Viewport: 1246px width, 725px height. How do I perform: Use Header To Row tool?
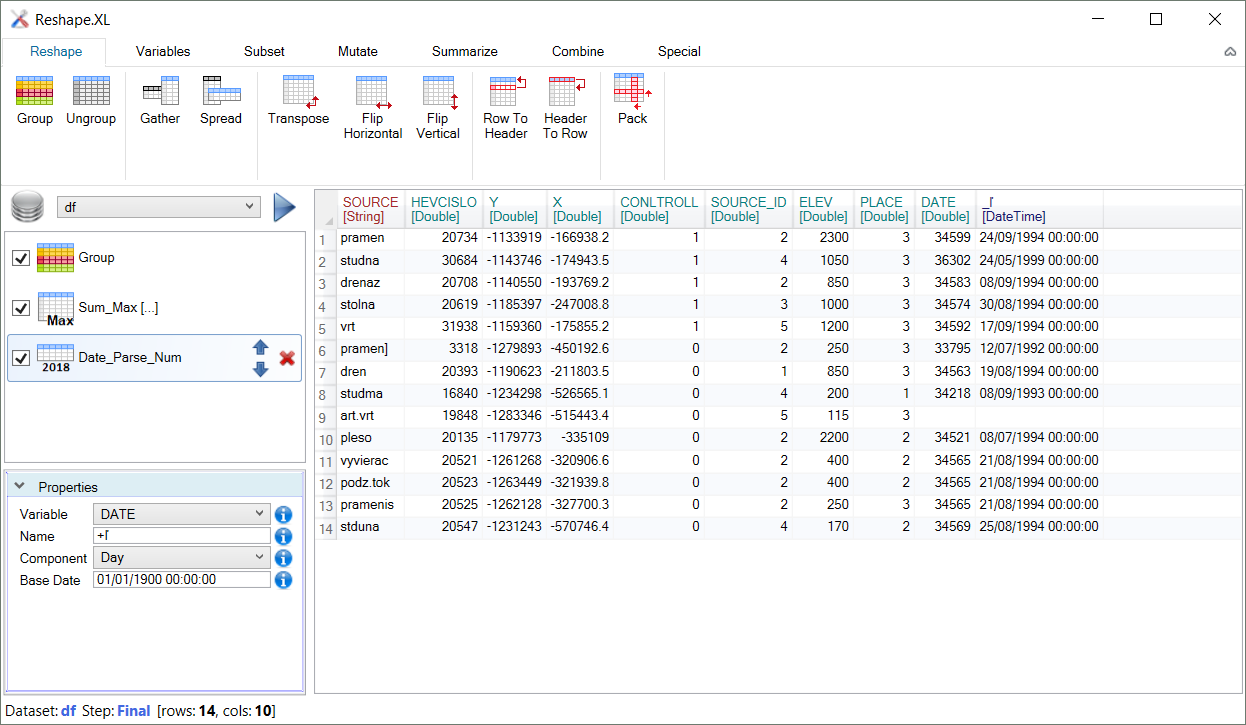[x=565, y=107]
